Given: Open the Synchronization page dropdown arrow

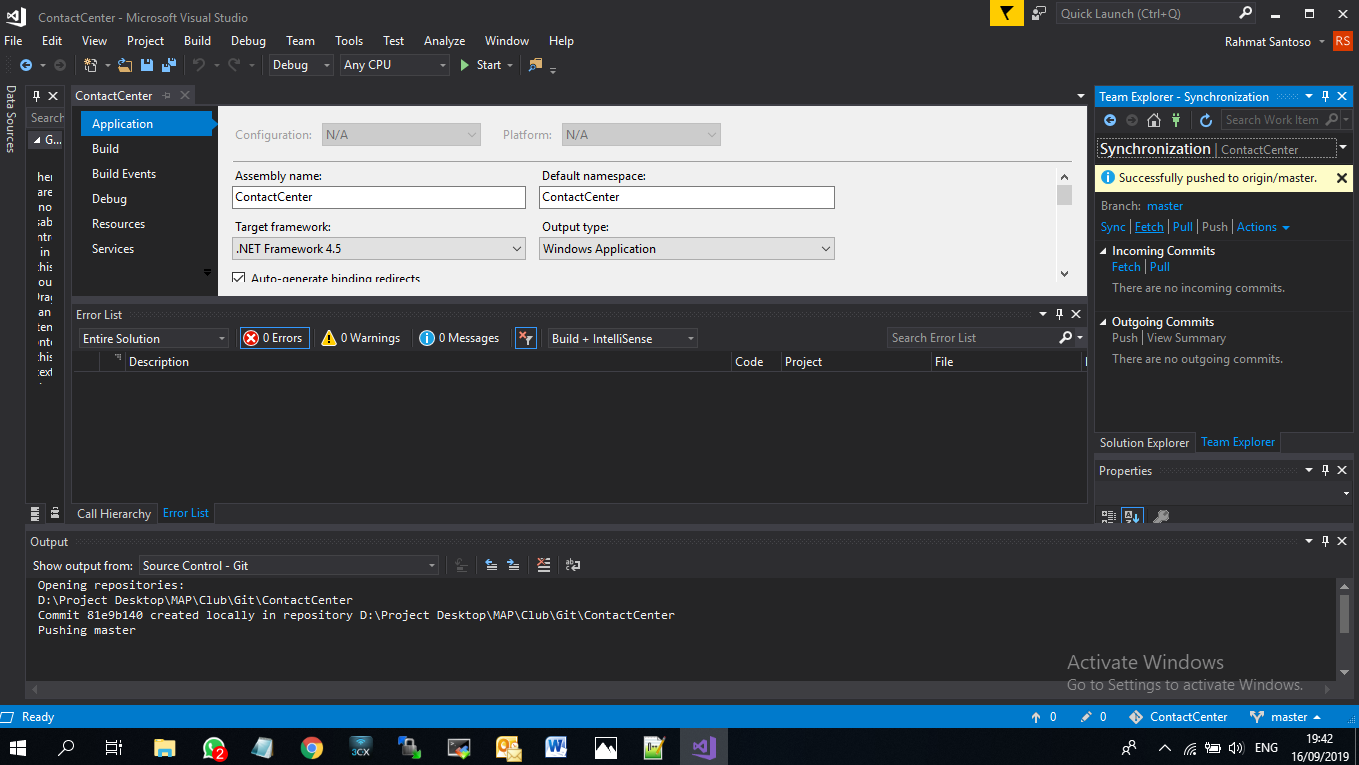Looking at the screenshot, I should pyautogui.click(x=1343, y=148).
